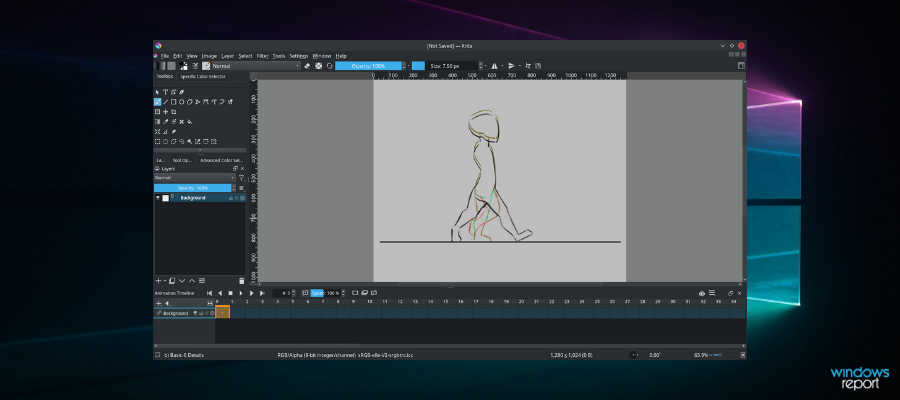Select the Polygon tool

click(190, 102)
